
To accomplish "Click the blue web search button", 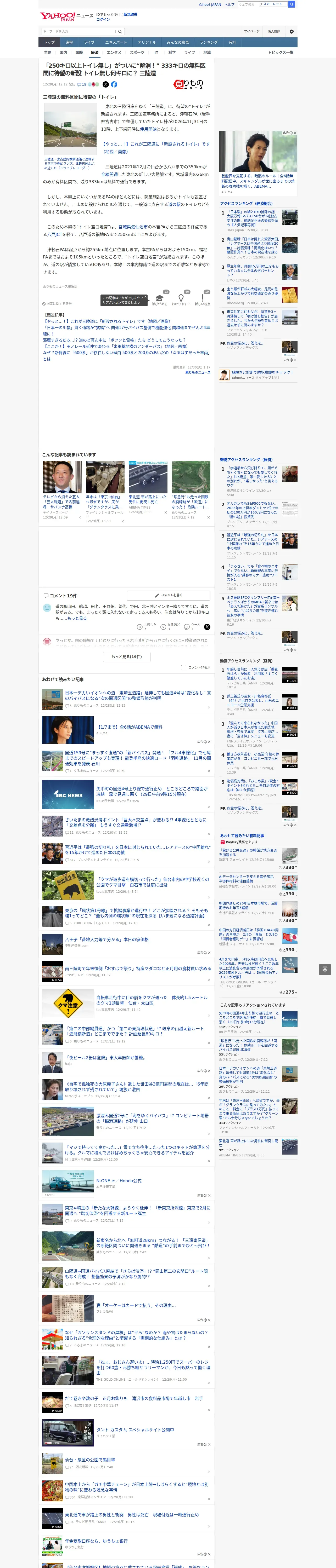I will [x=292, y=4].
